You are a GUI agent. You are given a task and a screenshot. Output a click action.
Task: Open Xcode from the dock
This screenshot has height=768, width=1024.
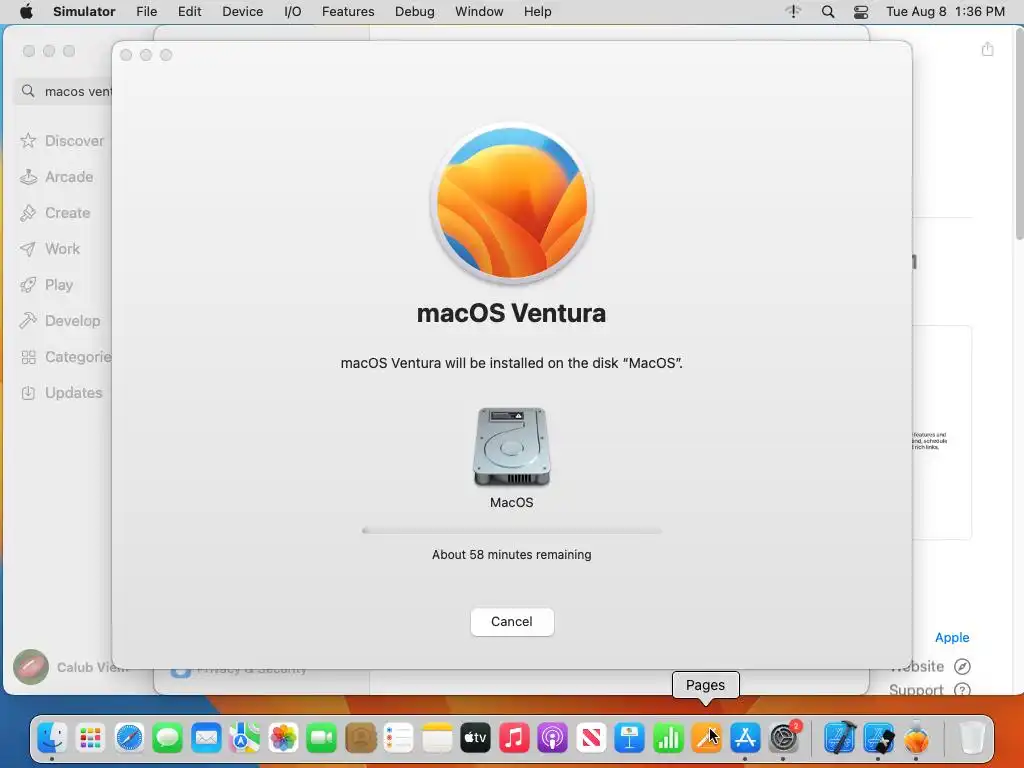[840, 739]
